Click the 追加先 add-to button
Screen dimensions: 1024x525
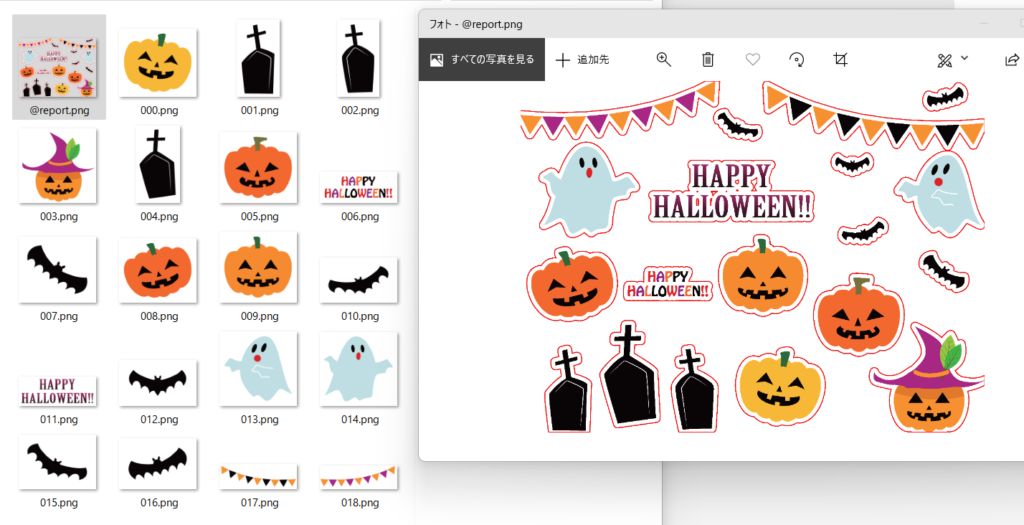(x=582, y=60)
